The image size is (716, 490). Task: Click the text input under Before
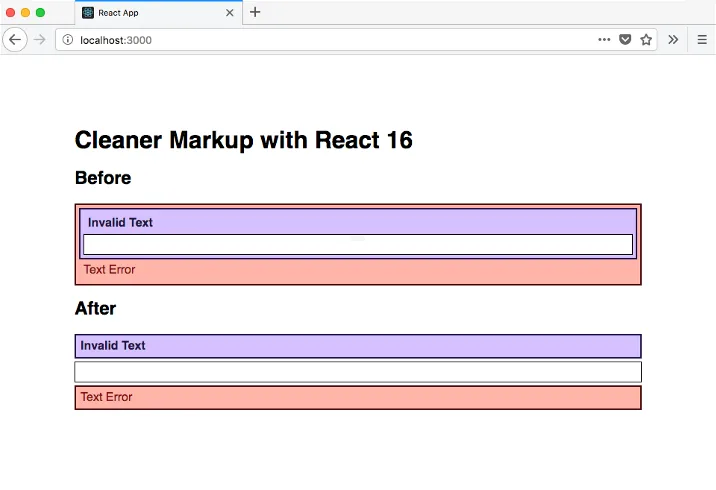pos(358,244)
